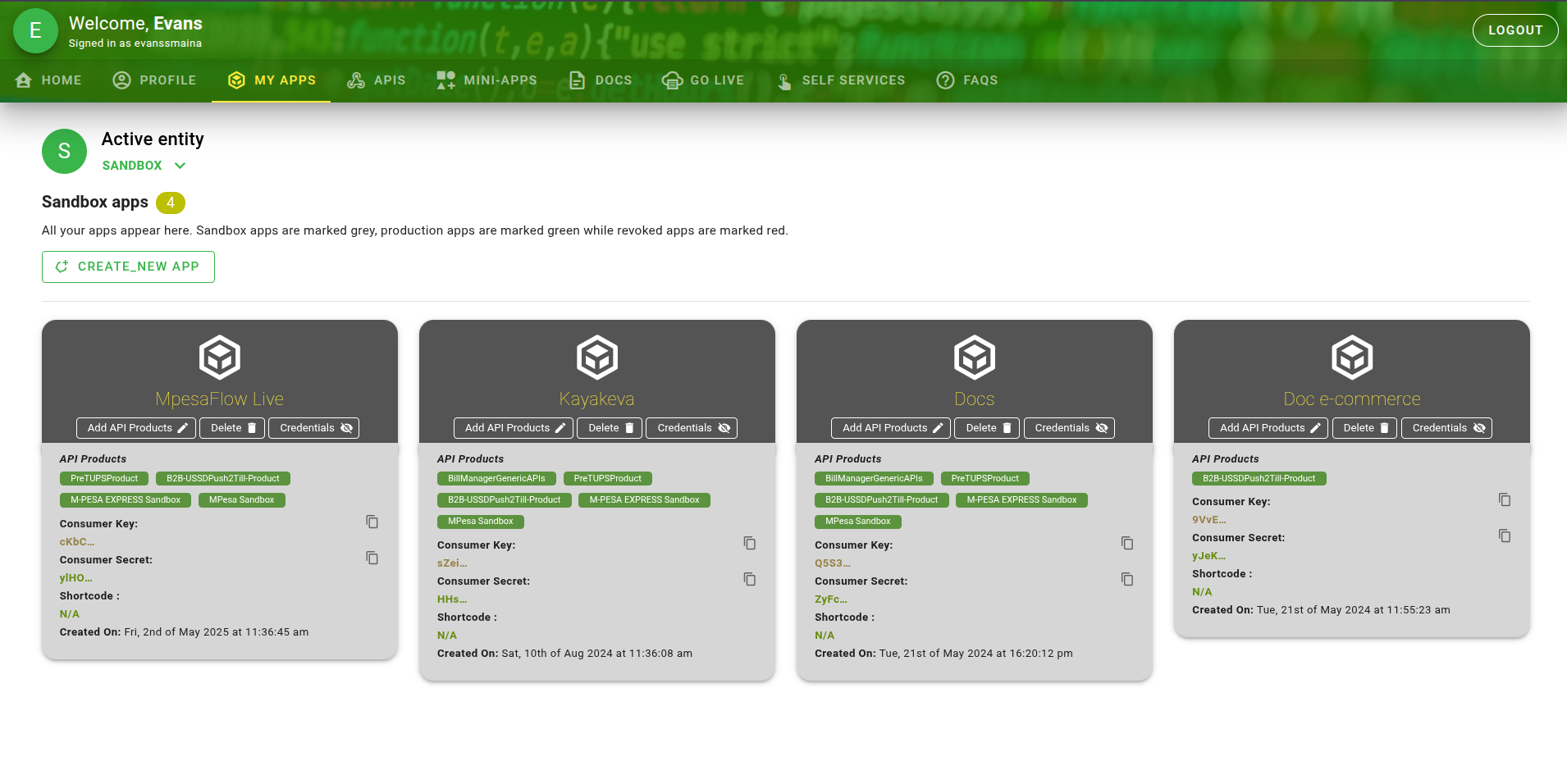Click the Doc e-commerce cube app icon

click(x=1352, y=358)
